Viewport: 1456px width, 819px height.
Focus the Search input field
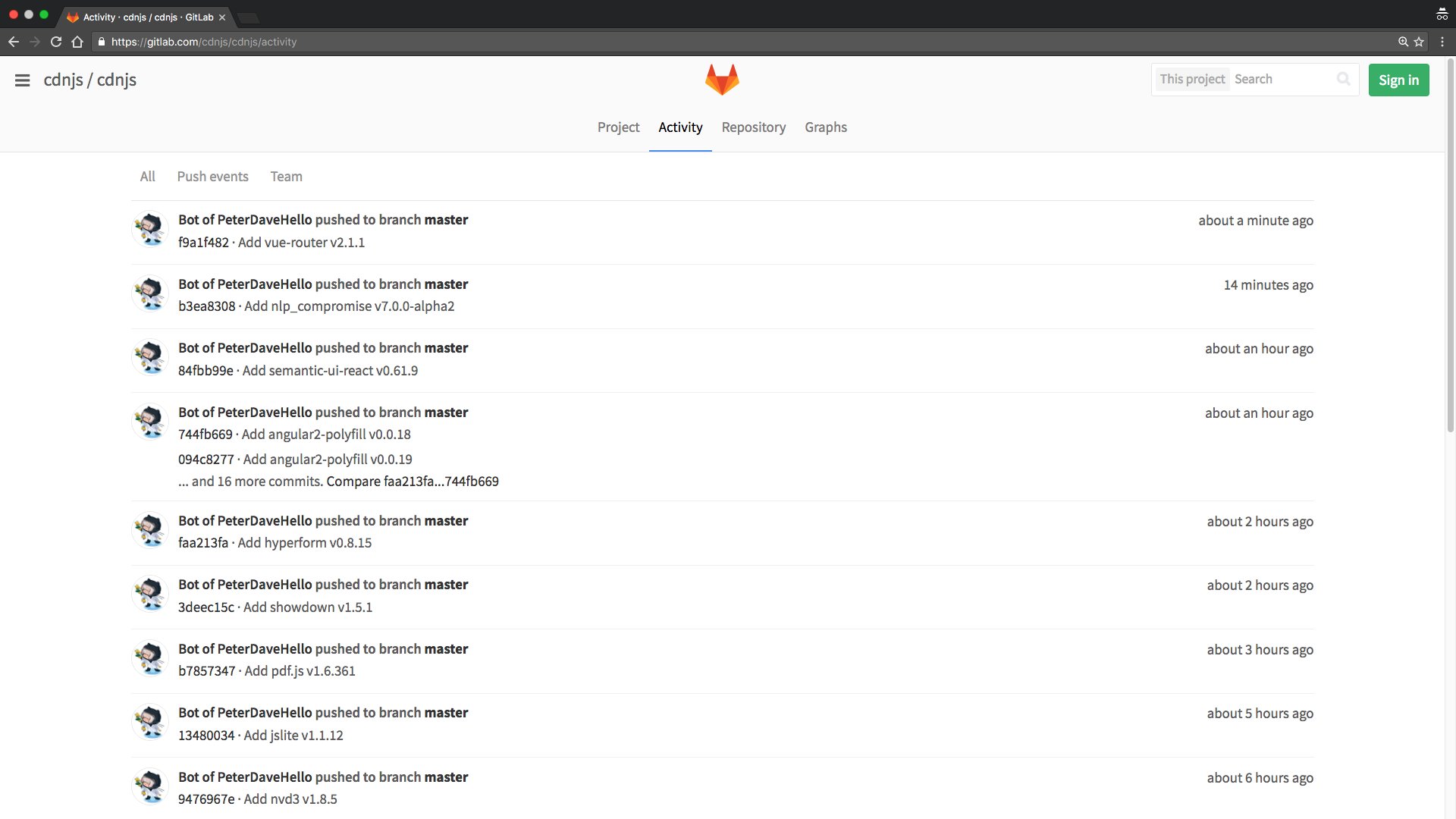click(1282, 79)
